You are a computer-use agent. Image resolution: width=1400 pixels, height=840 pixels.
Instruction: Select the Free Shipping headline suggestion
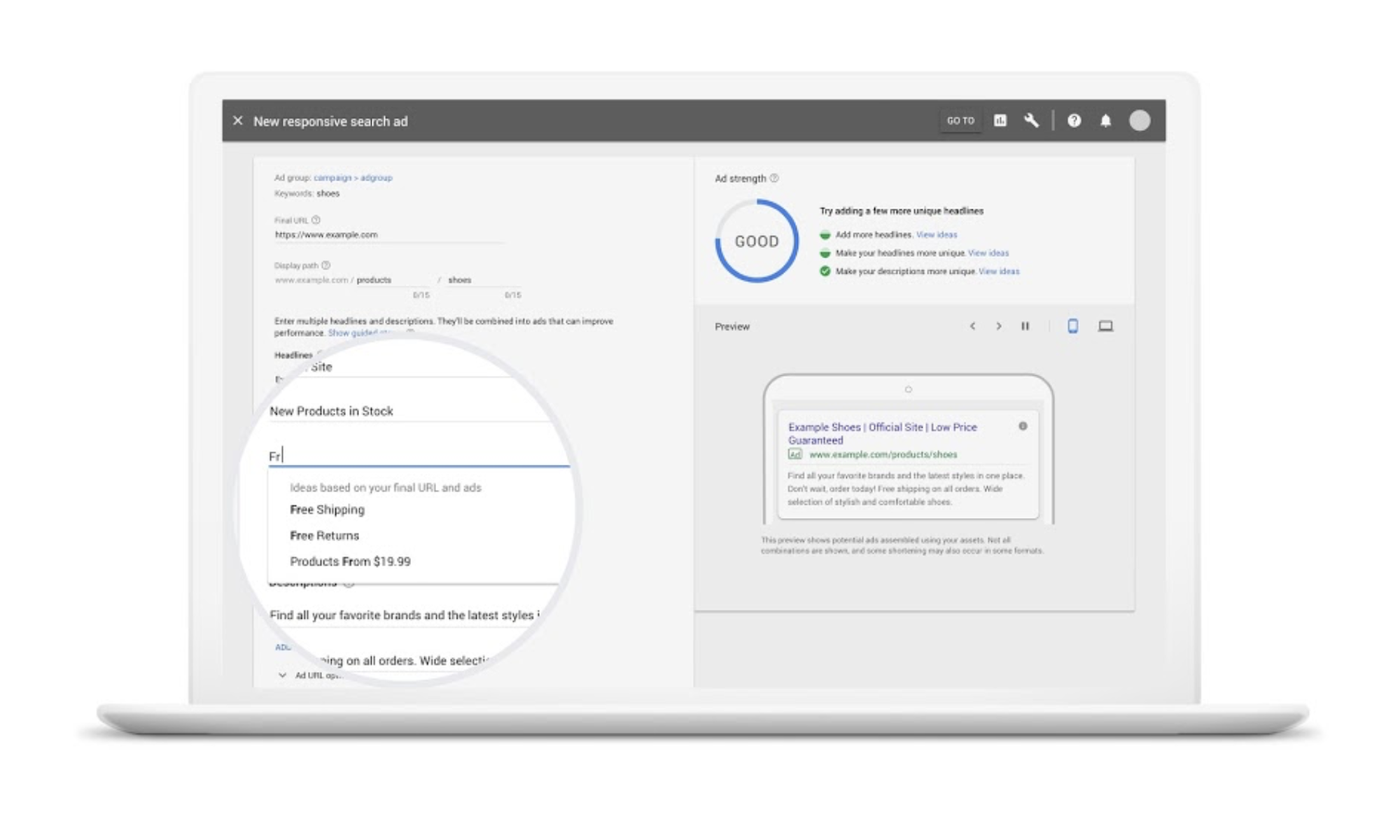pyautogui.click(x=327, y=510)
